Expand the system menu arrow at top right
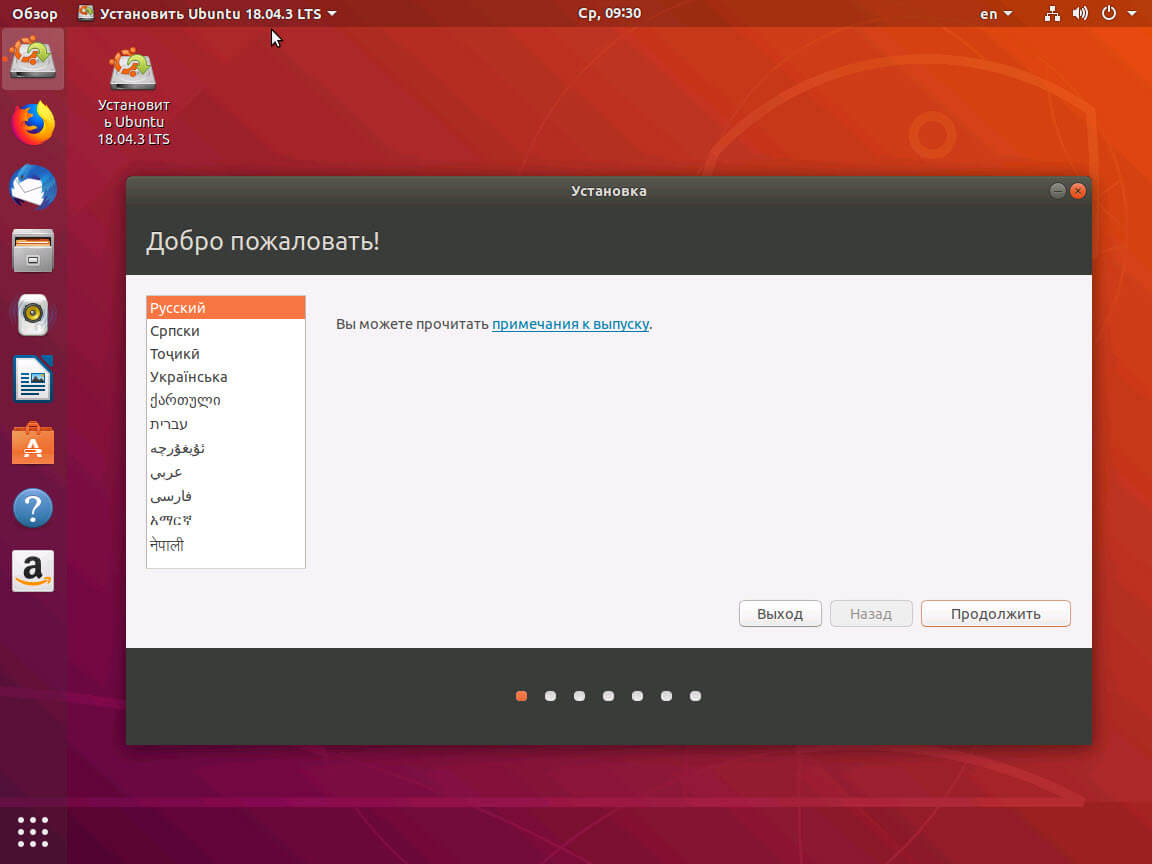This screenshot has width=1152, height=864. [x=1132, y=13]
